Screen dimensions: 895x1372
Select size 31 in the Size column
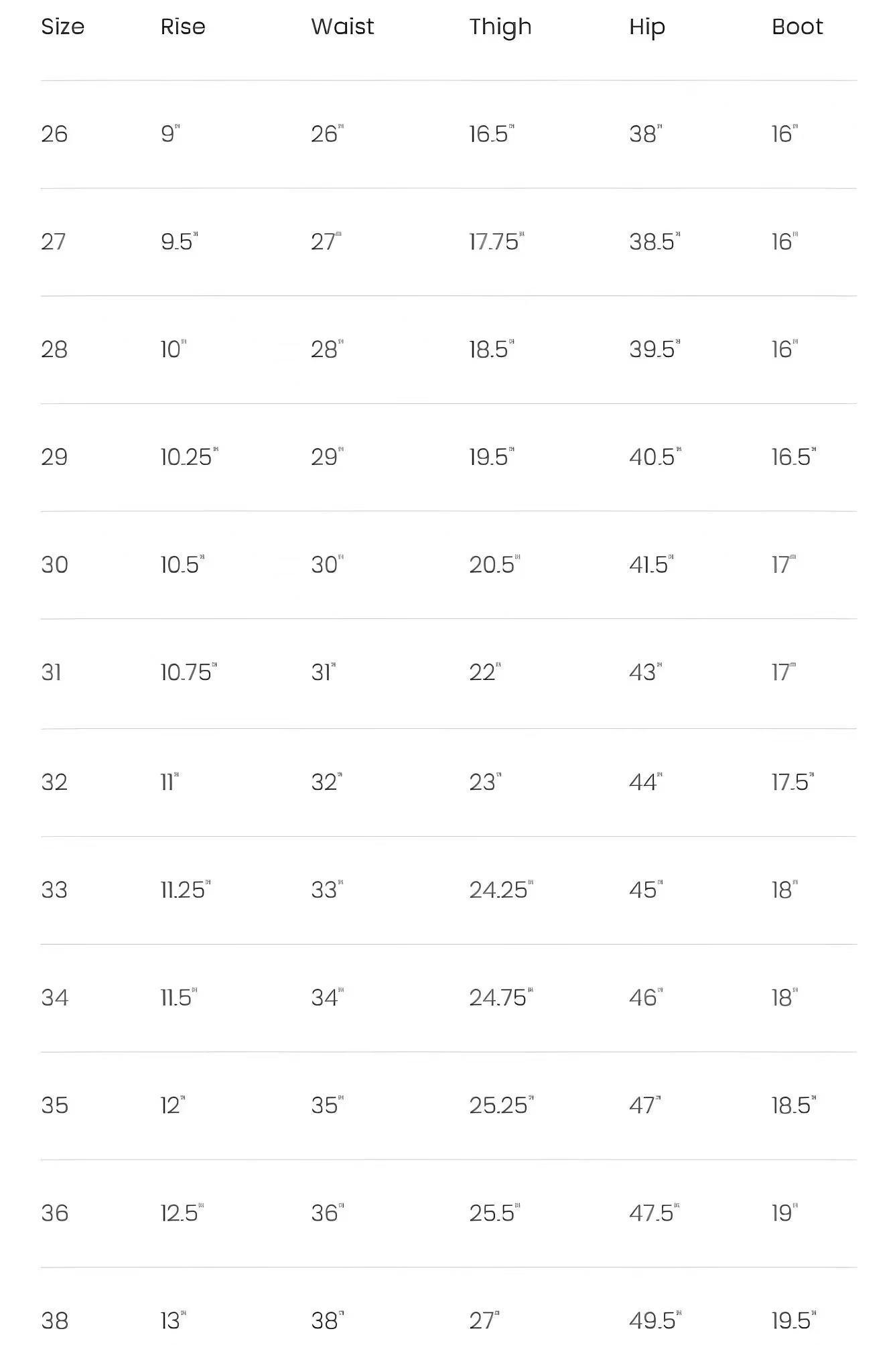point(52,672)
